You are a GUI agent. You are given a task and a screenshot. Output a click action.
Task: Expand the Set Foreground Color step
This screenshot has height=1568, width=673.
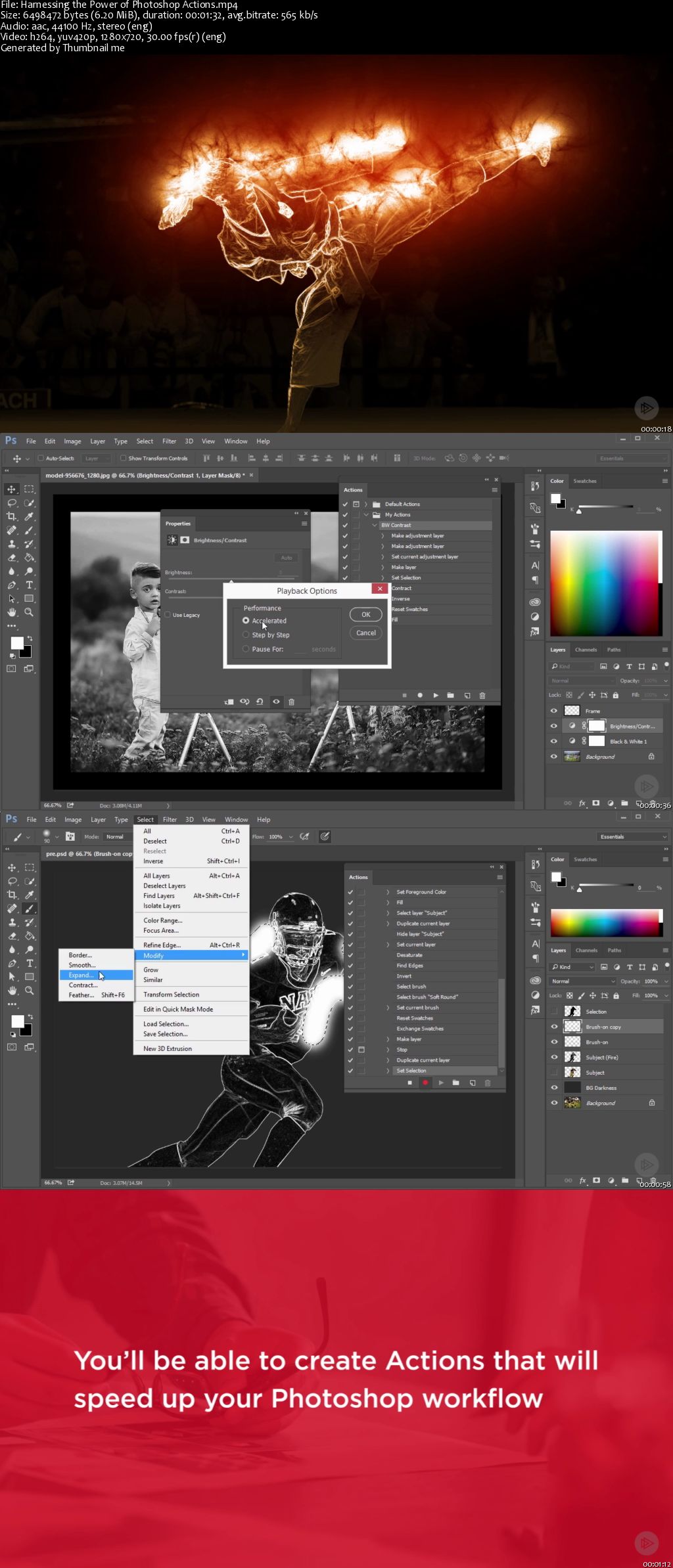pyautogui.click(x=388, y=891)
